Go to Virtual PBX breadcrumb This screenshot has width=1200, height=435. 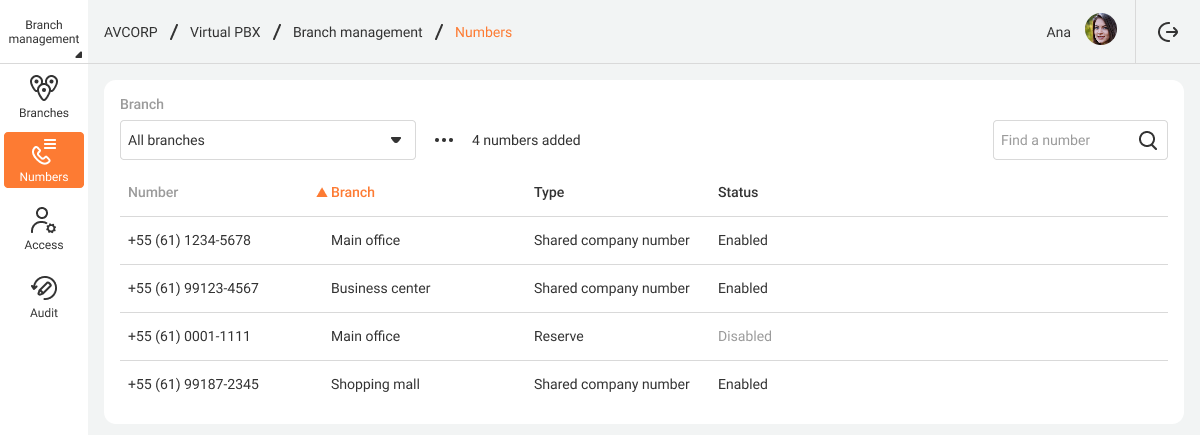point(225,32)
